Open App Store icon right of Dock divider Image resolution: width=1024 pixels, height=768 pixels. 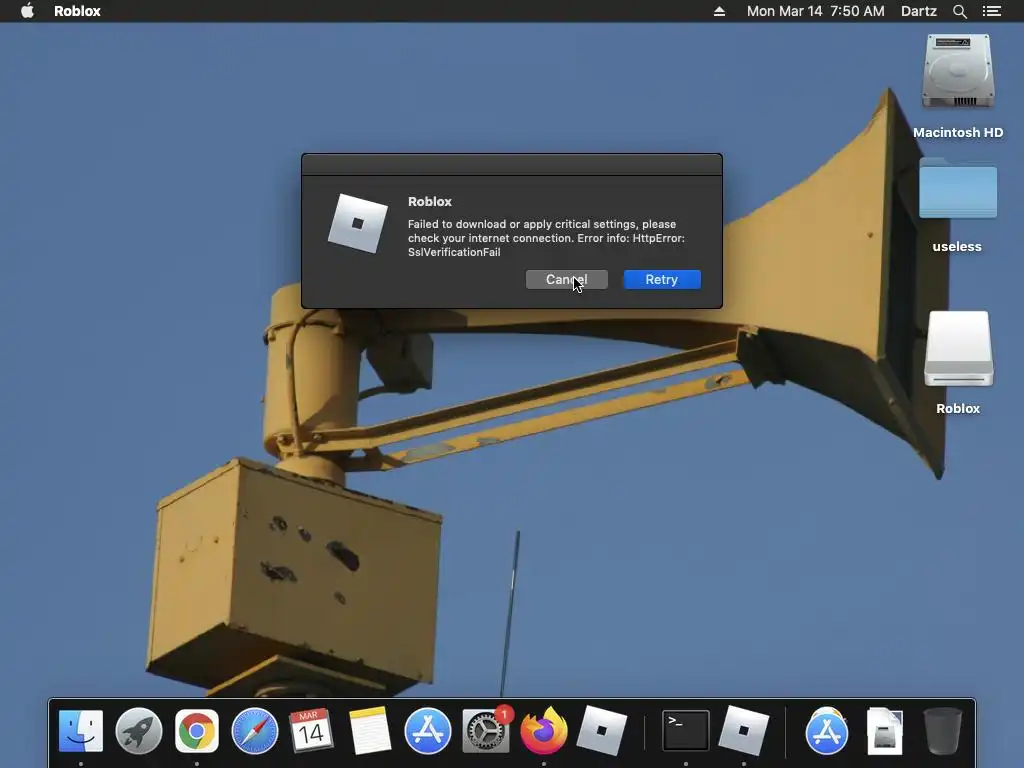[x=827, y=731]
